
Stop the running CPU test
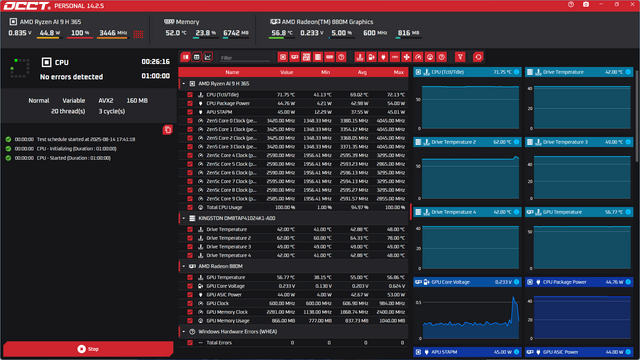coord(88,349)
